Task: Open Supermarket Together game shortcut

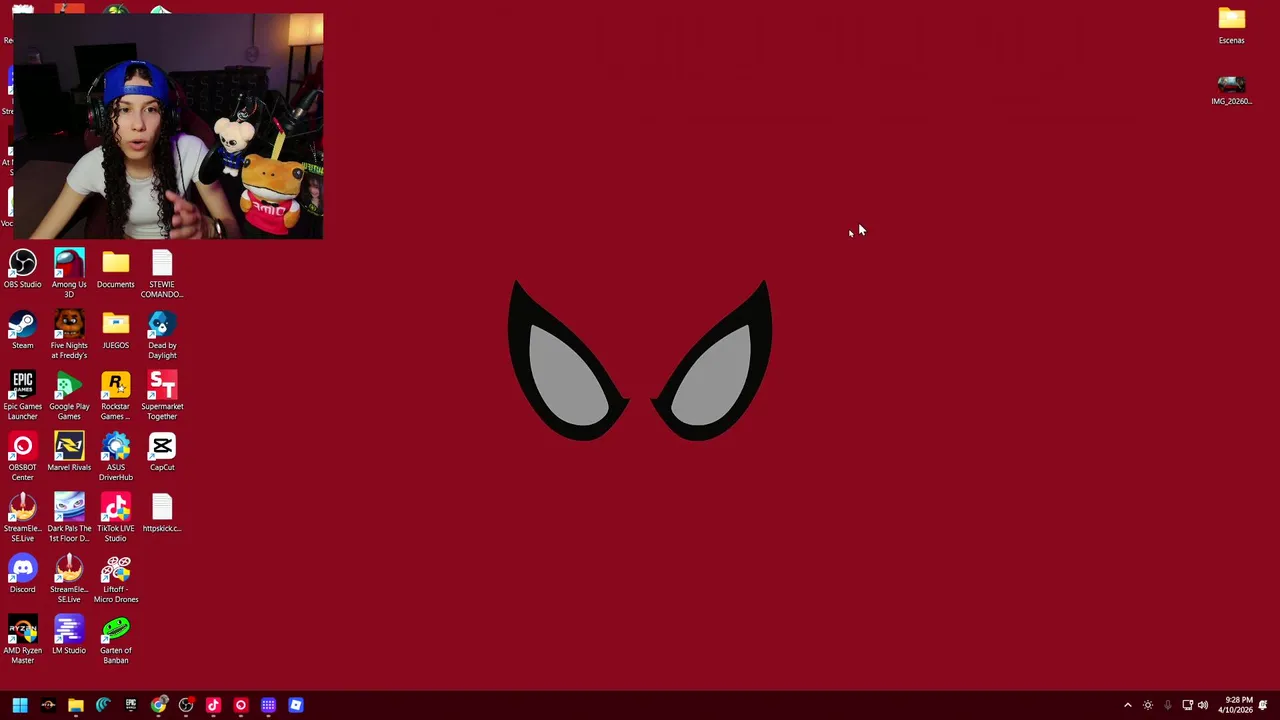Action: 162,395
